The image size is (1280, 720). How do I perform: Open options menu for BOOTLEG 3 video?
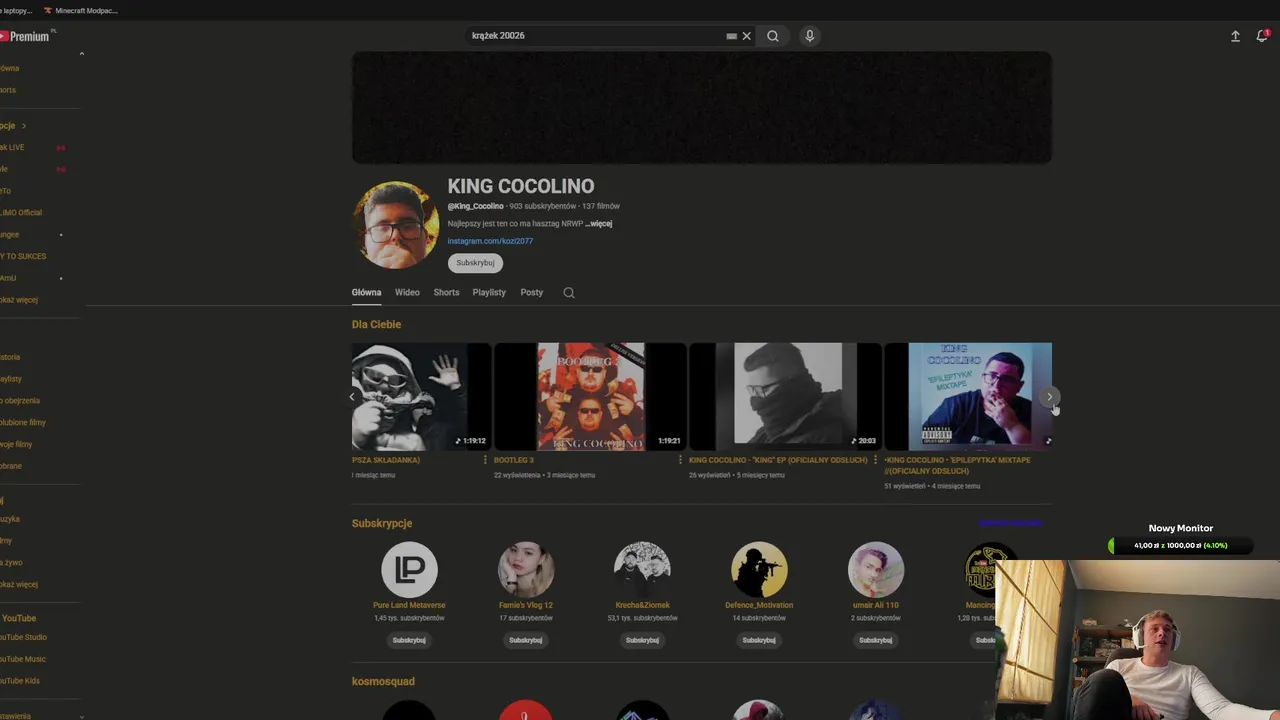click(680, 460)
